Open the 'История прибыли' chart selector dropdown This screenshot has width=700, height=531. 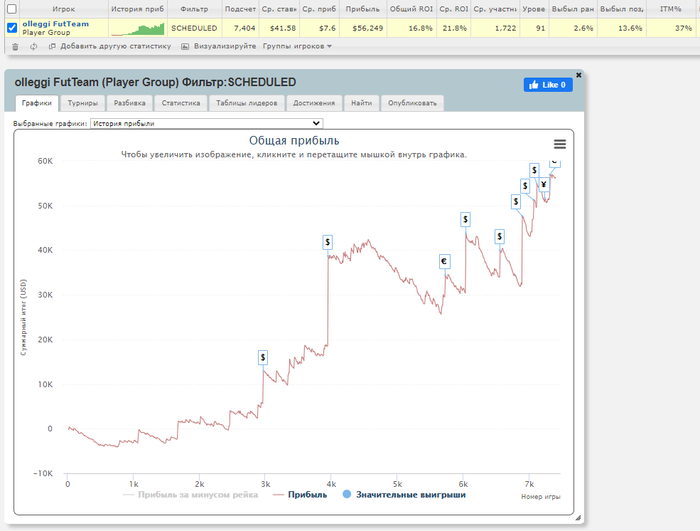click(x=206, y=123)
